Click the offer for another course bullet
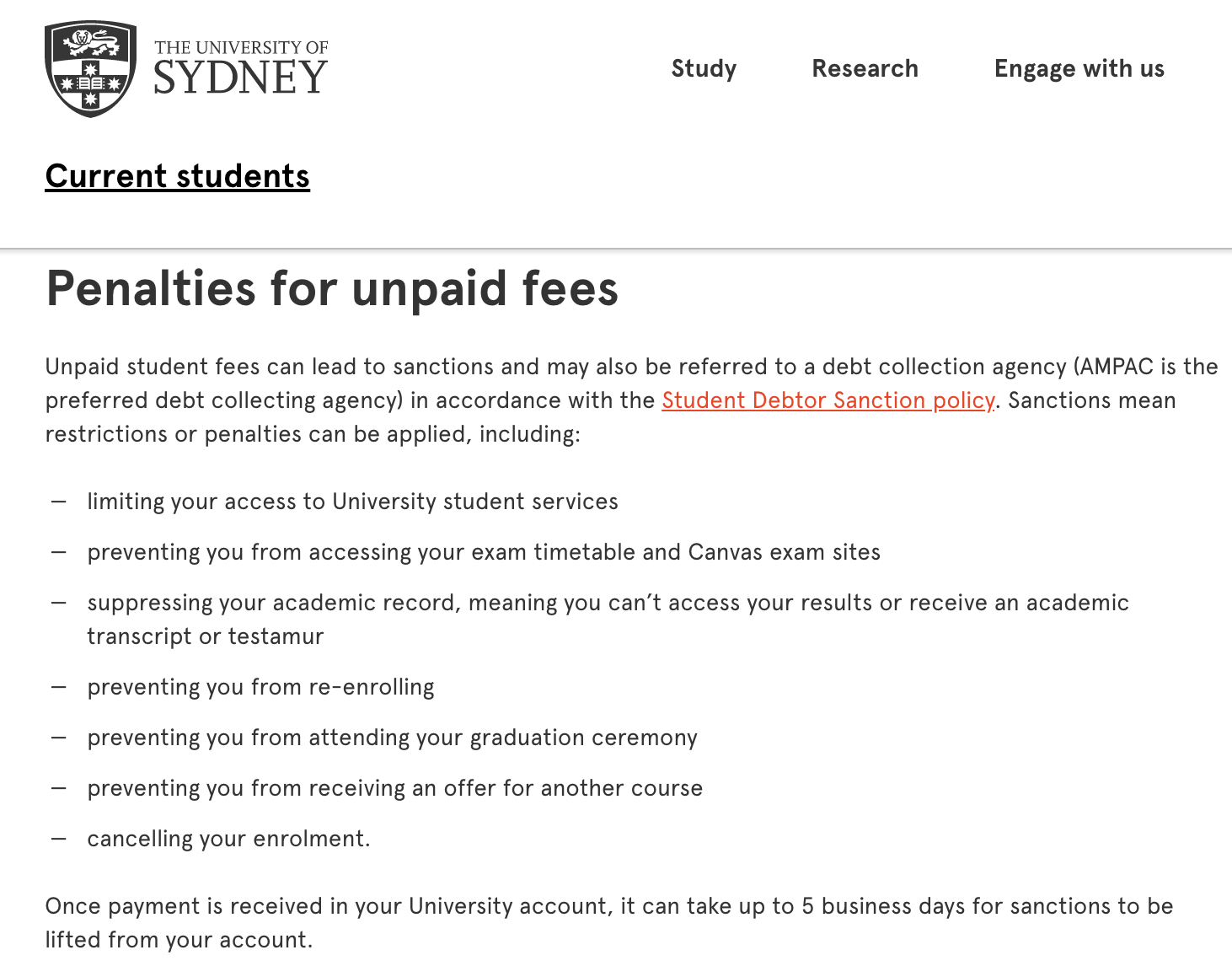 coord(394,788)
